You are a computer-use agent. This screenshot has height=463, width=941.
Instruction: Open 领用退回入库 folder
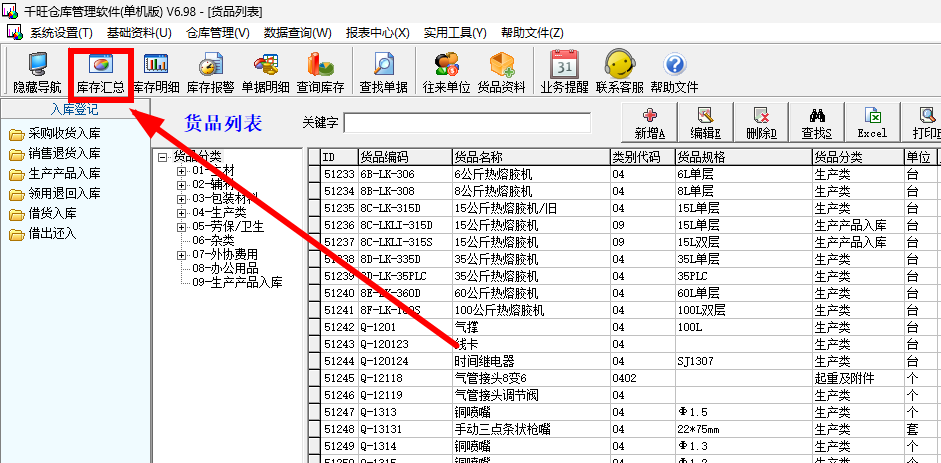(55, 194)
